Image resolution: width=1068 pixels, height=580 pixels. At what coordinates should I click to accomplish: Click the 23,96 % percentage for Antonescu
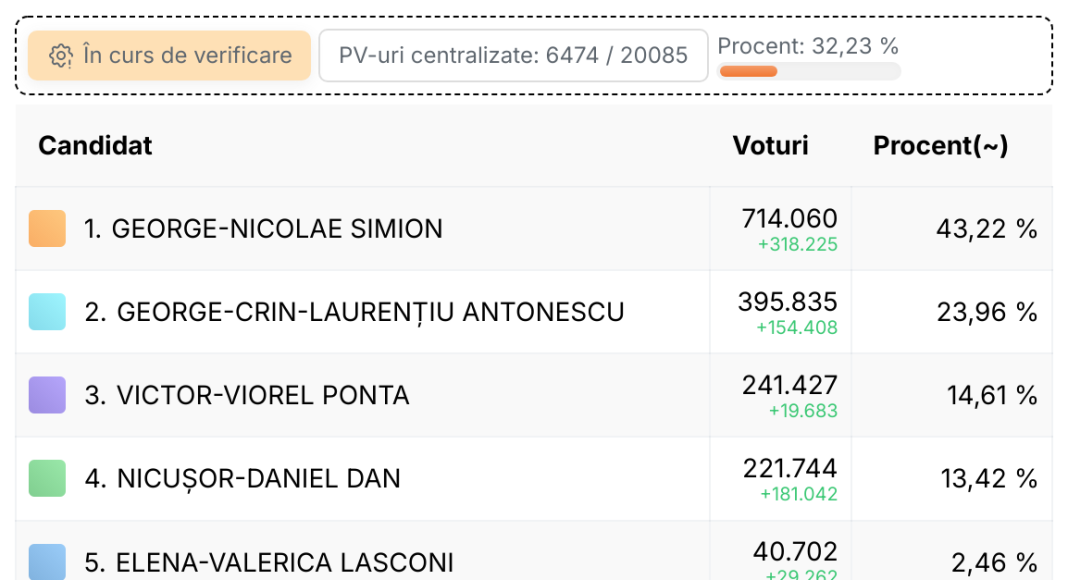(x=987, y=312)
